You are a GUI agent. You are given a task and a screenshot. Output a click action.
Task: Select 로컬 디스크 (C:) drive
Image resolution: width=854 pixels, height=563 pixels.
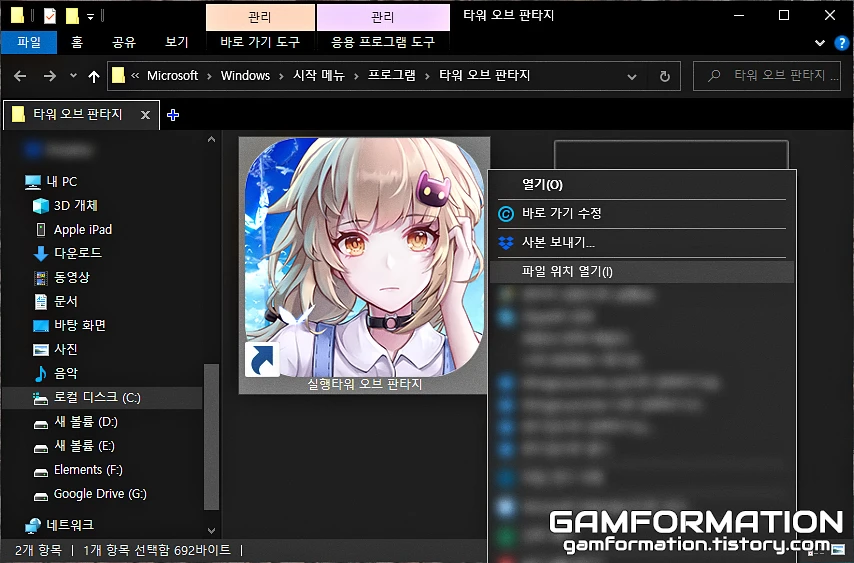102,397
